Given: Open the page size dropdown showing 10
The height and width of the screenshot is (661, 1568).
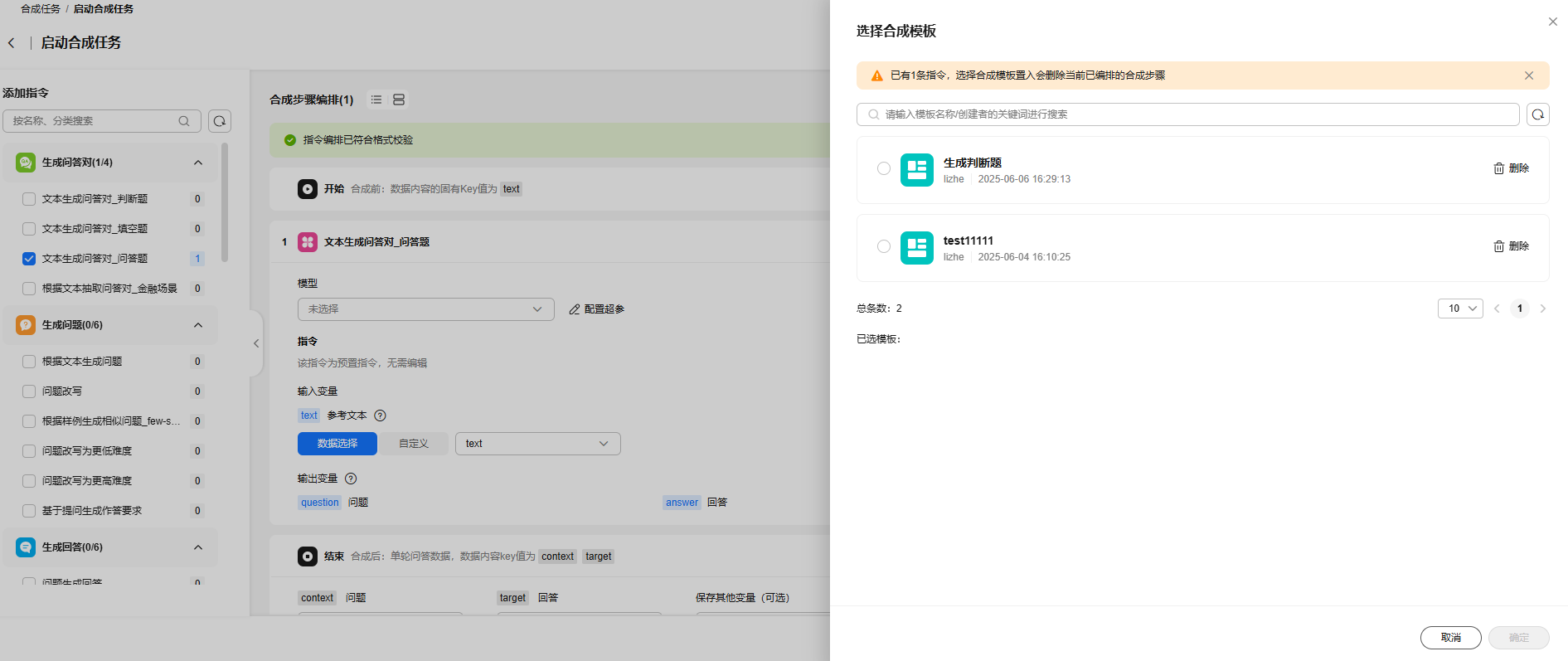Looking at the screenshot, I should point(1459,309).
